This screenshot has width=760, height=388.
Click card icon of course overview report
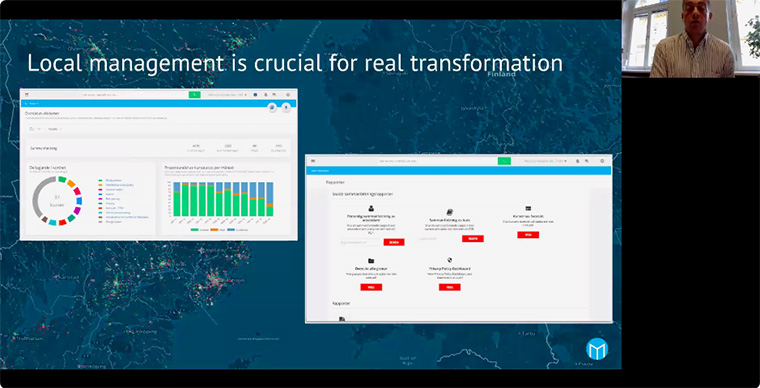[x=528, y=208]
